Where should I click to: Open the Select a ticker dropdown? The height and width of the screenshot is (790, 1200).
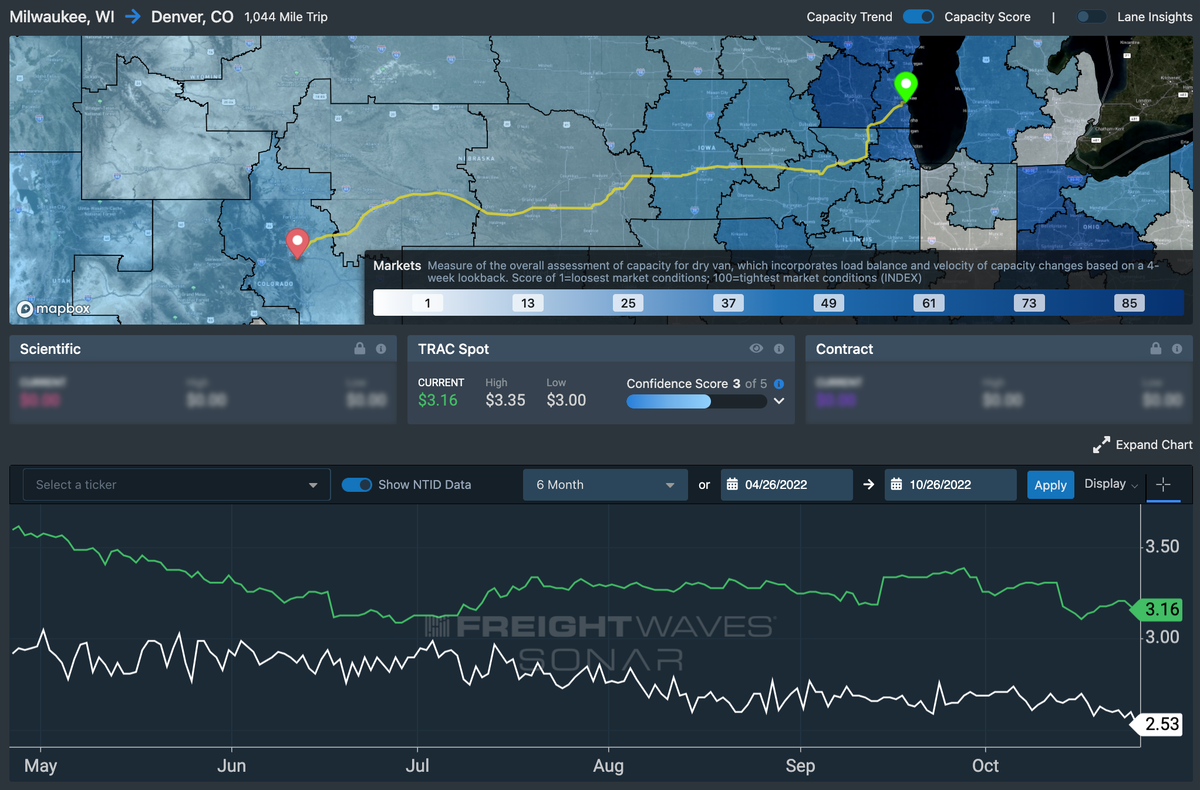(x=176, y=485)
